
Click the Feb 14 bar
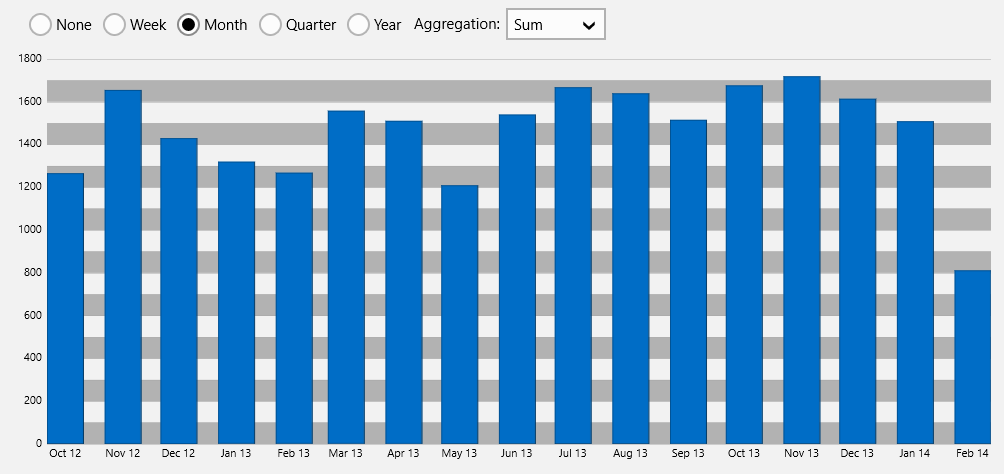click(x=973, y=357)
